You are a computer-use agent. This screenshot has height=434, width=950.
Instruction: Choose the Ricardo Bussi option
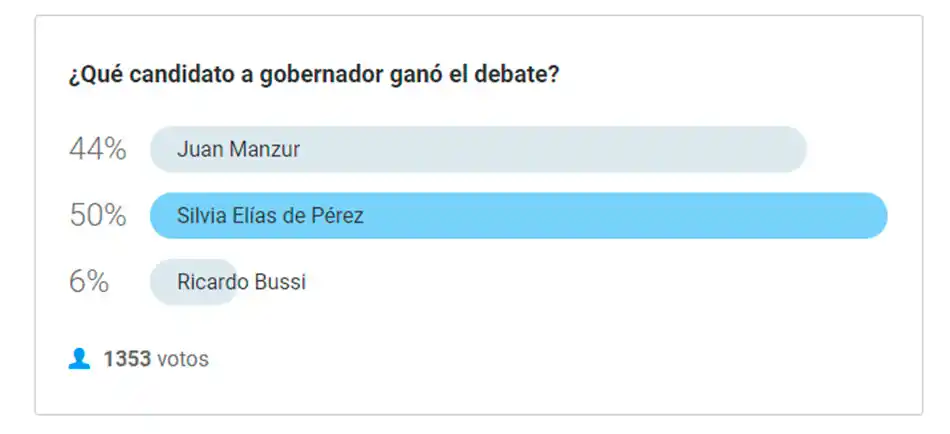[241, 282]
